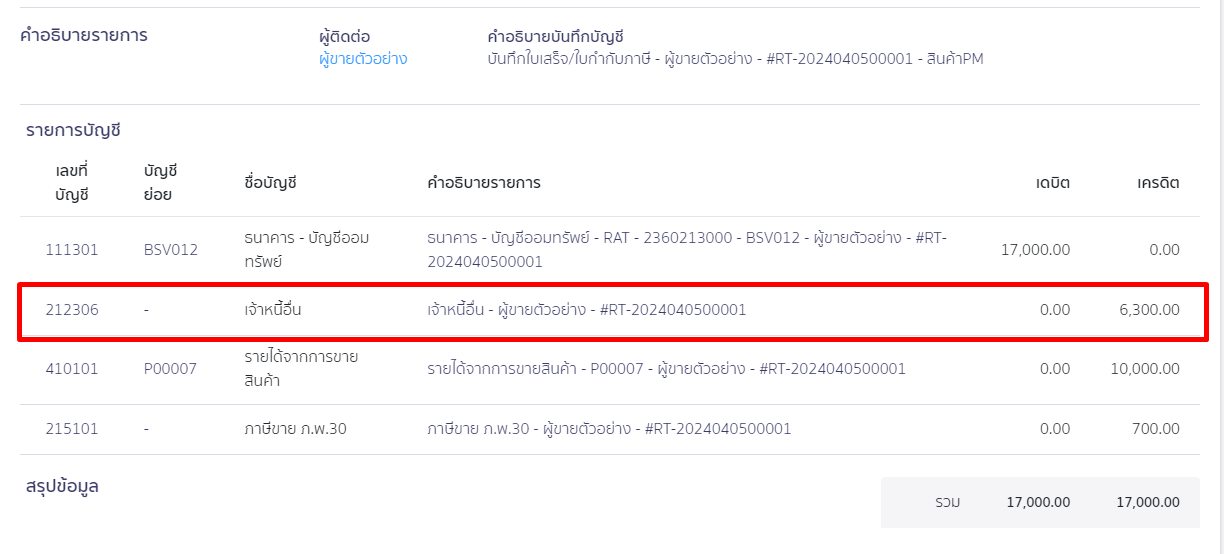Open the ผู้ขายตัวอย่าง contact link
Screen dimensions: 1224x554
[363, 59]
